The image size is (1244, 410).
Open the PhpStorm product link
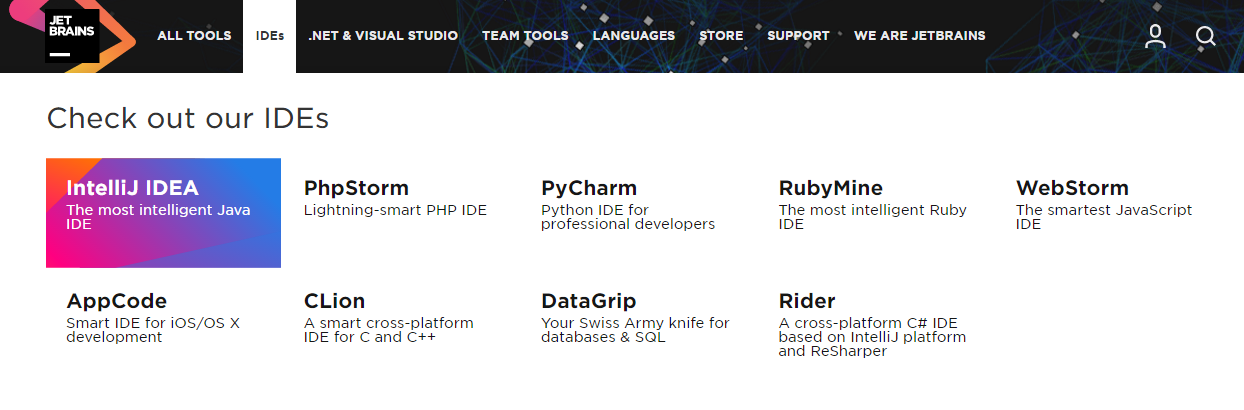(356, 188)
